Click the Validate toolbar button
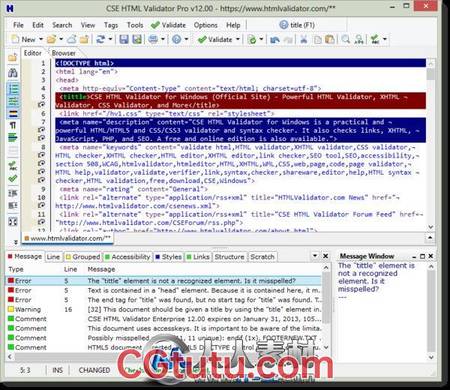 215,39
